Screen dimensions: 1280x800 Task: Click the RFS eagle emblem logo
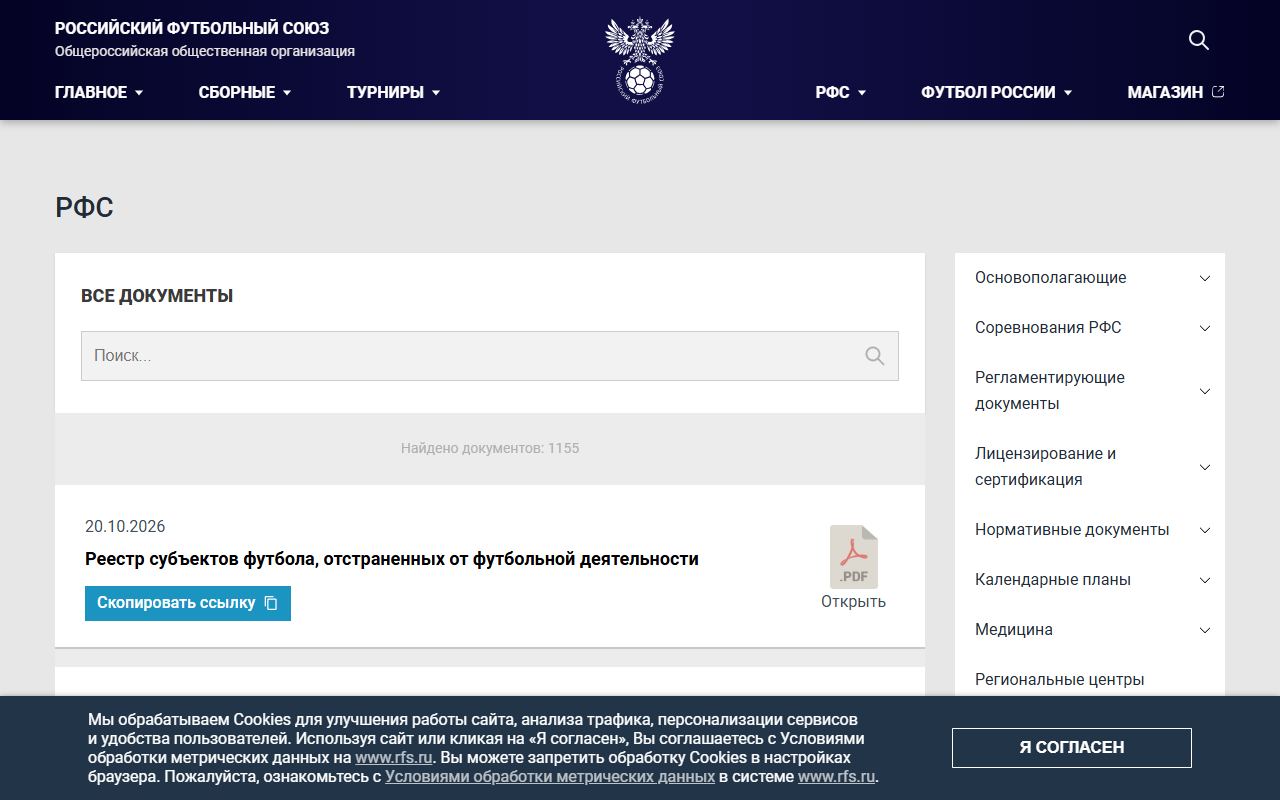click(x=640, y=60)
